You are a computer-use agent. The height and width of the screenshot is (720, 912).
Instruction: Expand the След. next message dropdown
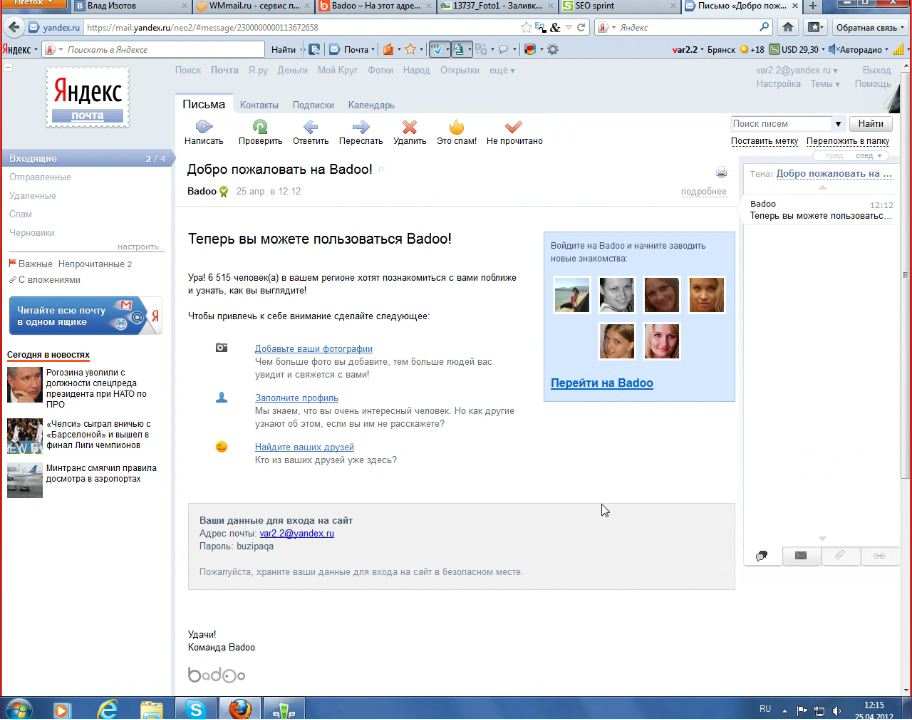pyautogui.click(x=868, y=156)
